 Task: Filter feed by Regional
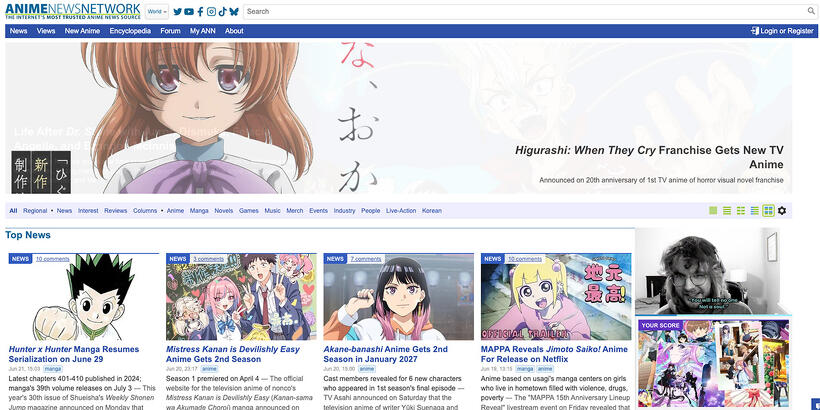[x=35, y=211]
